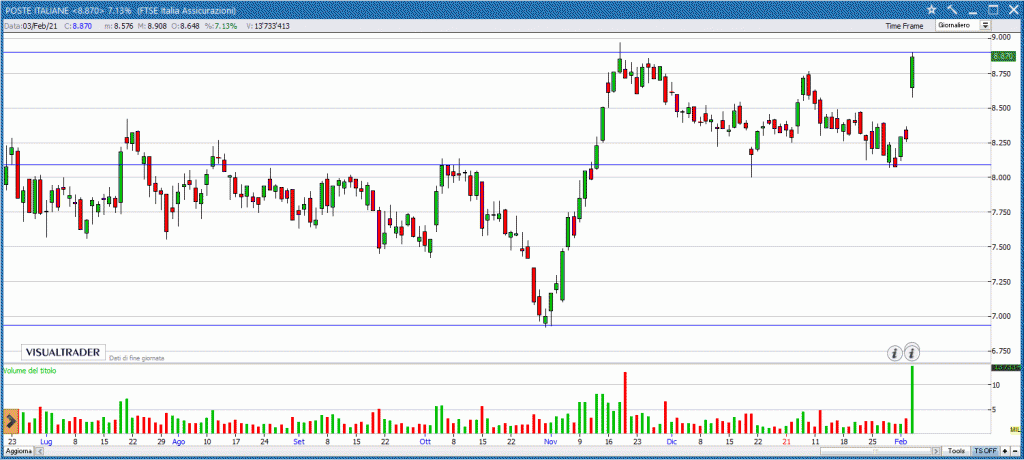Click the scrollbar right arrow
Screen dimensions: 1024x460
(936, 452)
